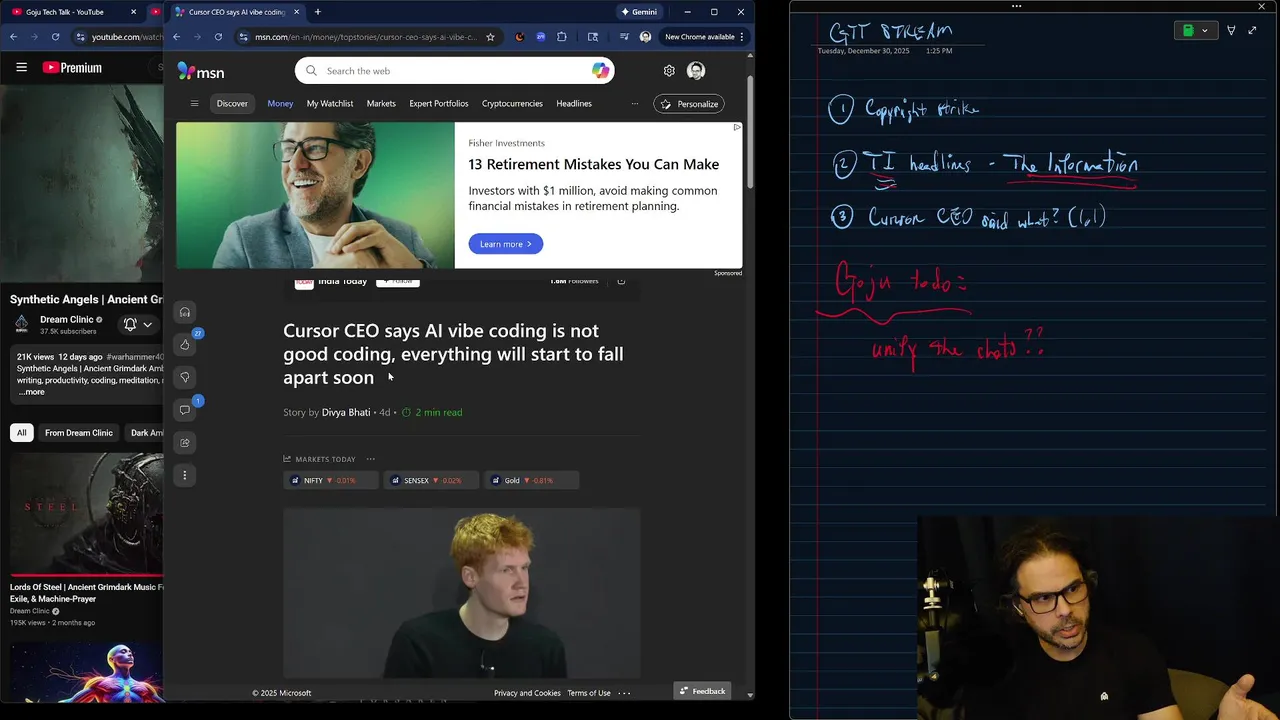The width and height of the screenshot is (1280, 720).
Task: Listen to article with the headphones icon
Action: pos(185,312)
